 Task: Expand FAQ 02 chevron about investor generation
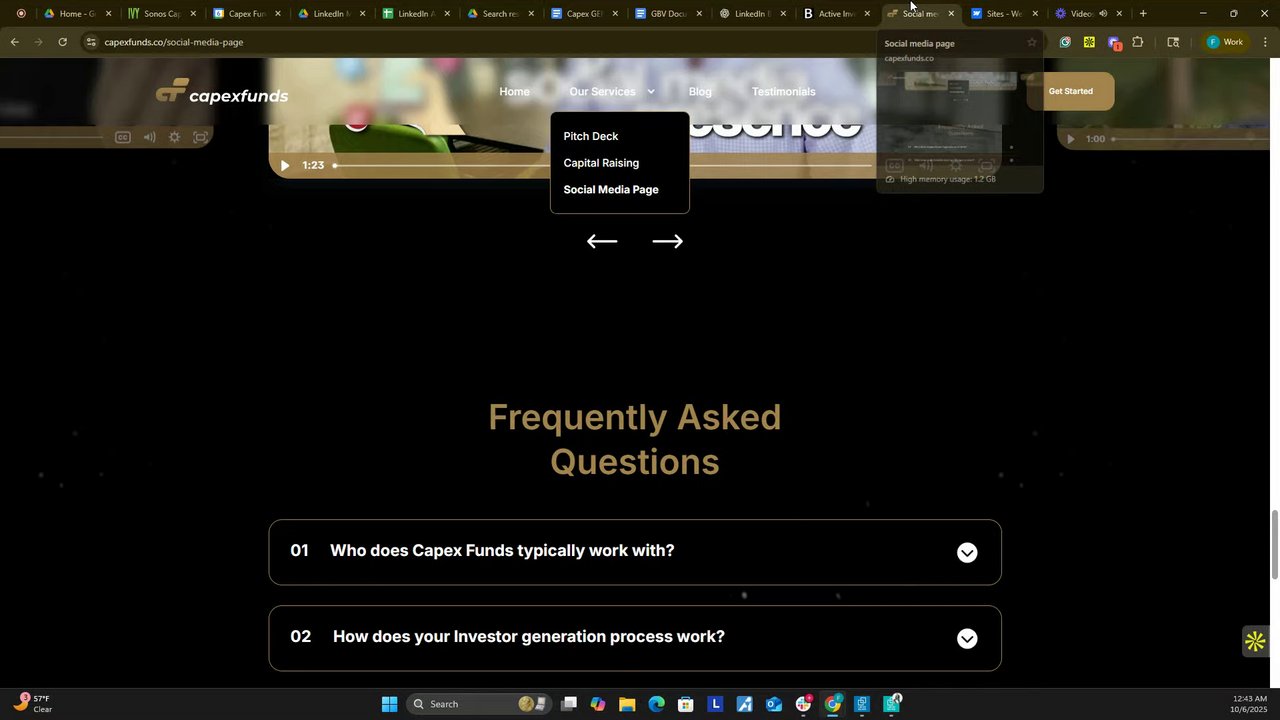967,639
